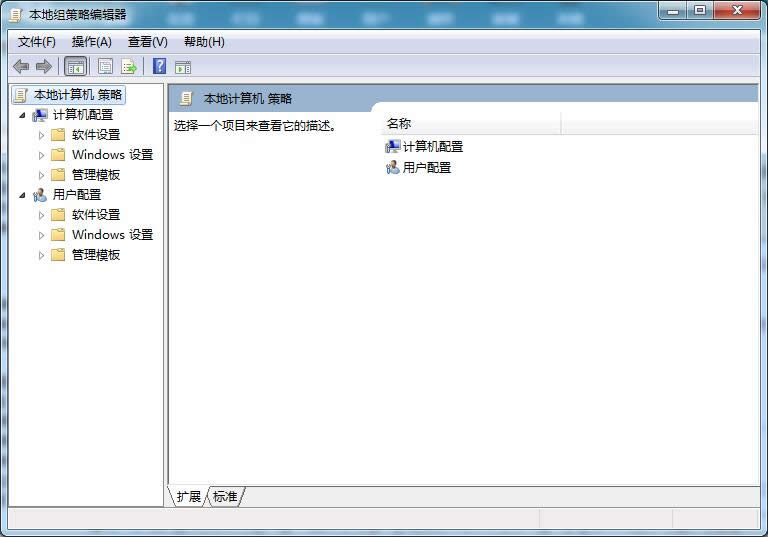The image size is (768, 537).
Task: Click the Export List toolbar icon
Action: [x=129, y=66]
